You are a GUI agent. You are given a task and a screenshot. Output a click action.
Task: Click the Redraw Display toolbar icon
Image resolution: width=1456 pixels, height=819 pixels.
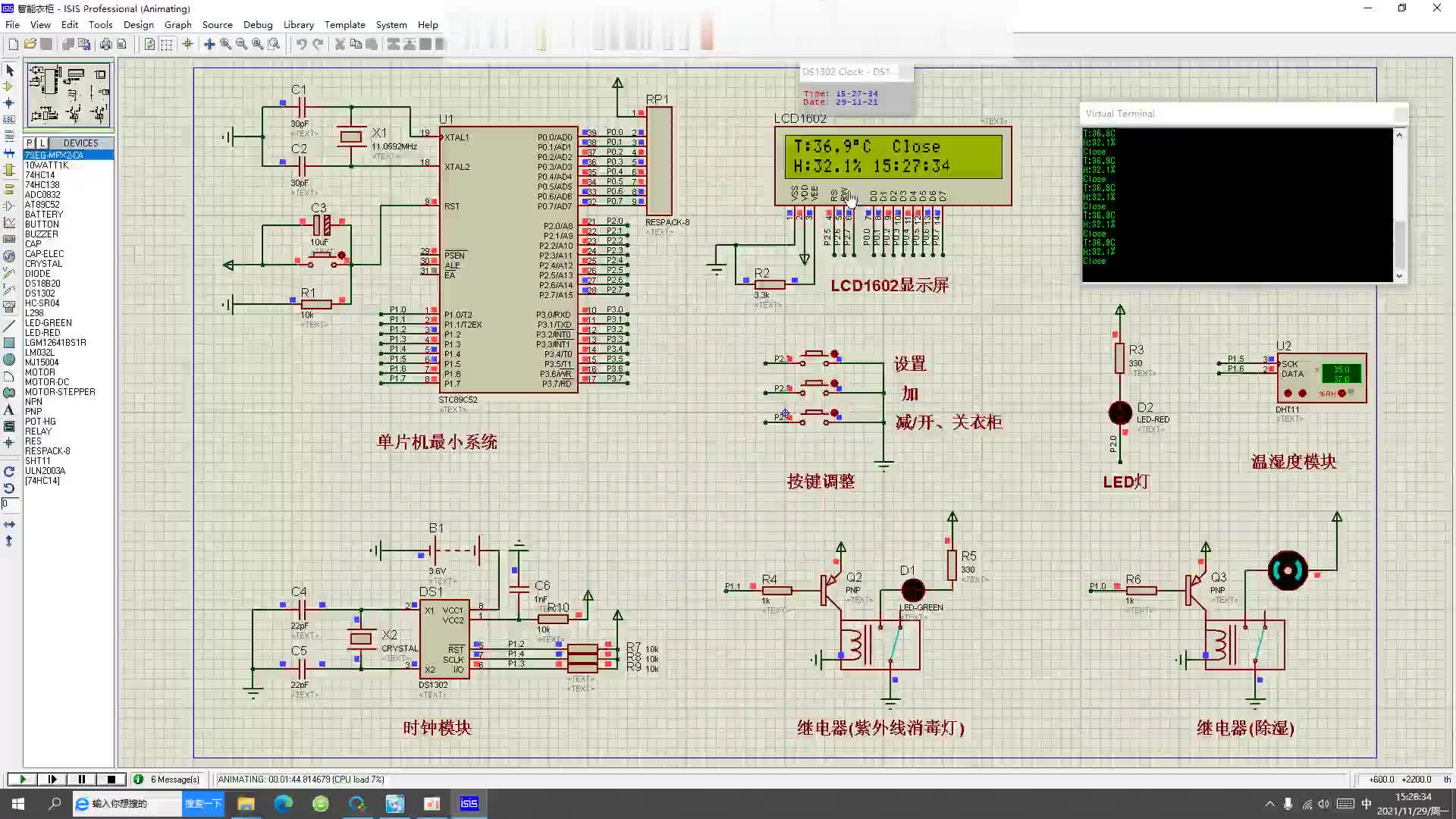coord(149,44)
